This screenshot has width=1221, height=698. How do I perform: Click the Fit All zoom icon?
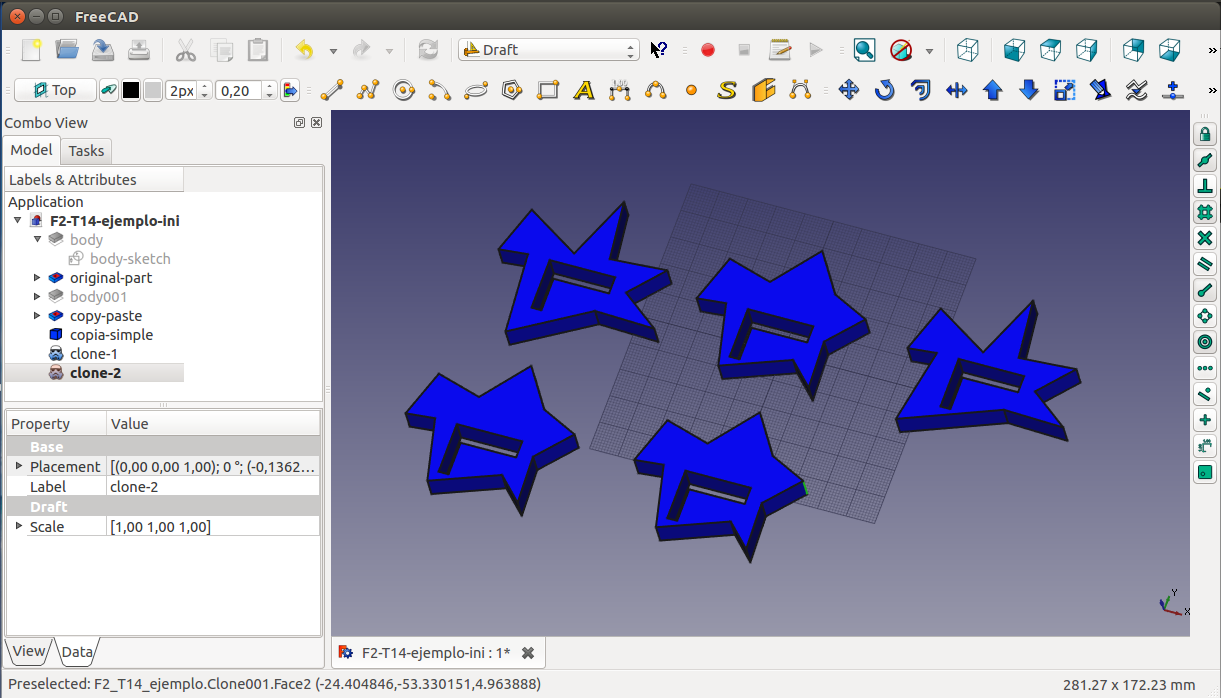pyautogui.click(x=864, y=50)
